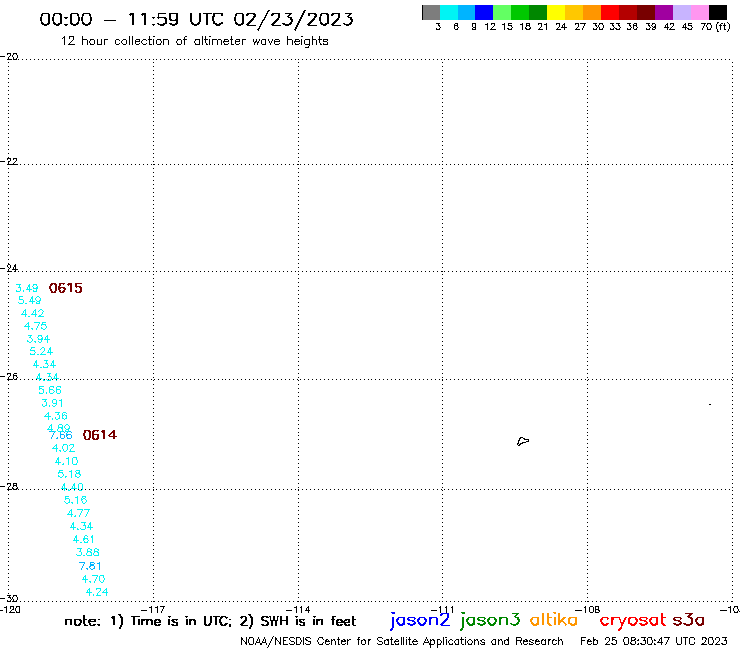Select the 4.75 wave height reading
740x650 pixels.
35,326
